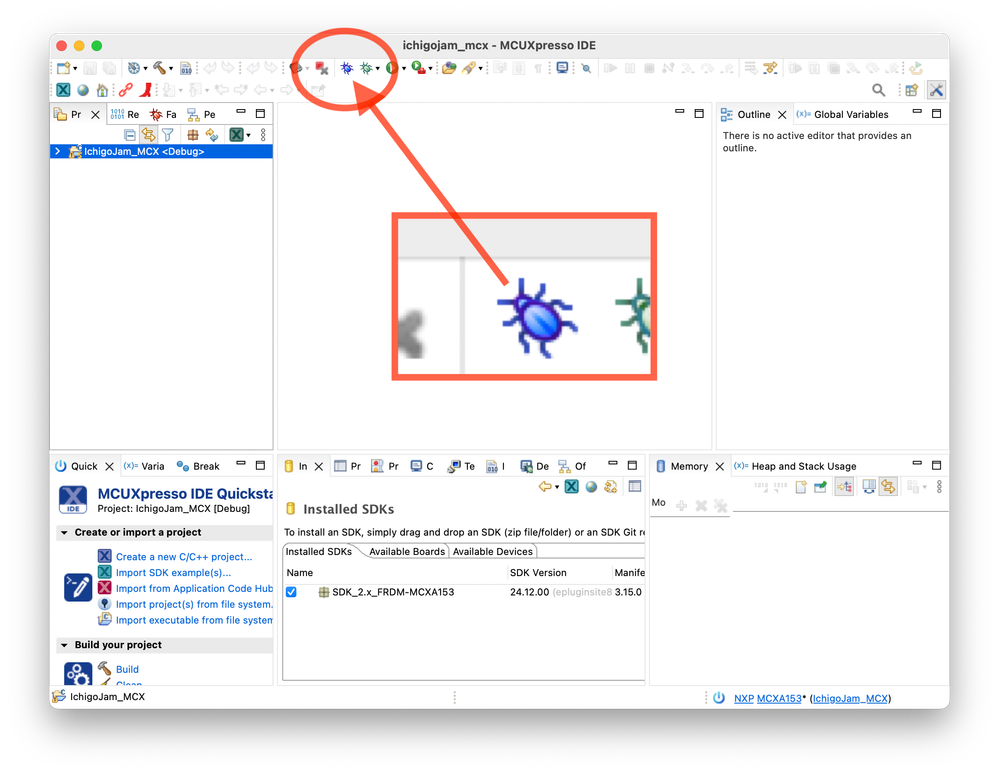Toggle the yellow step-filter icon in main toolbar
Screen dimensions: 999x774
click(x=770, y=68)
